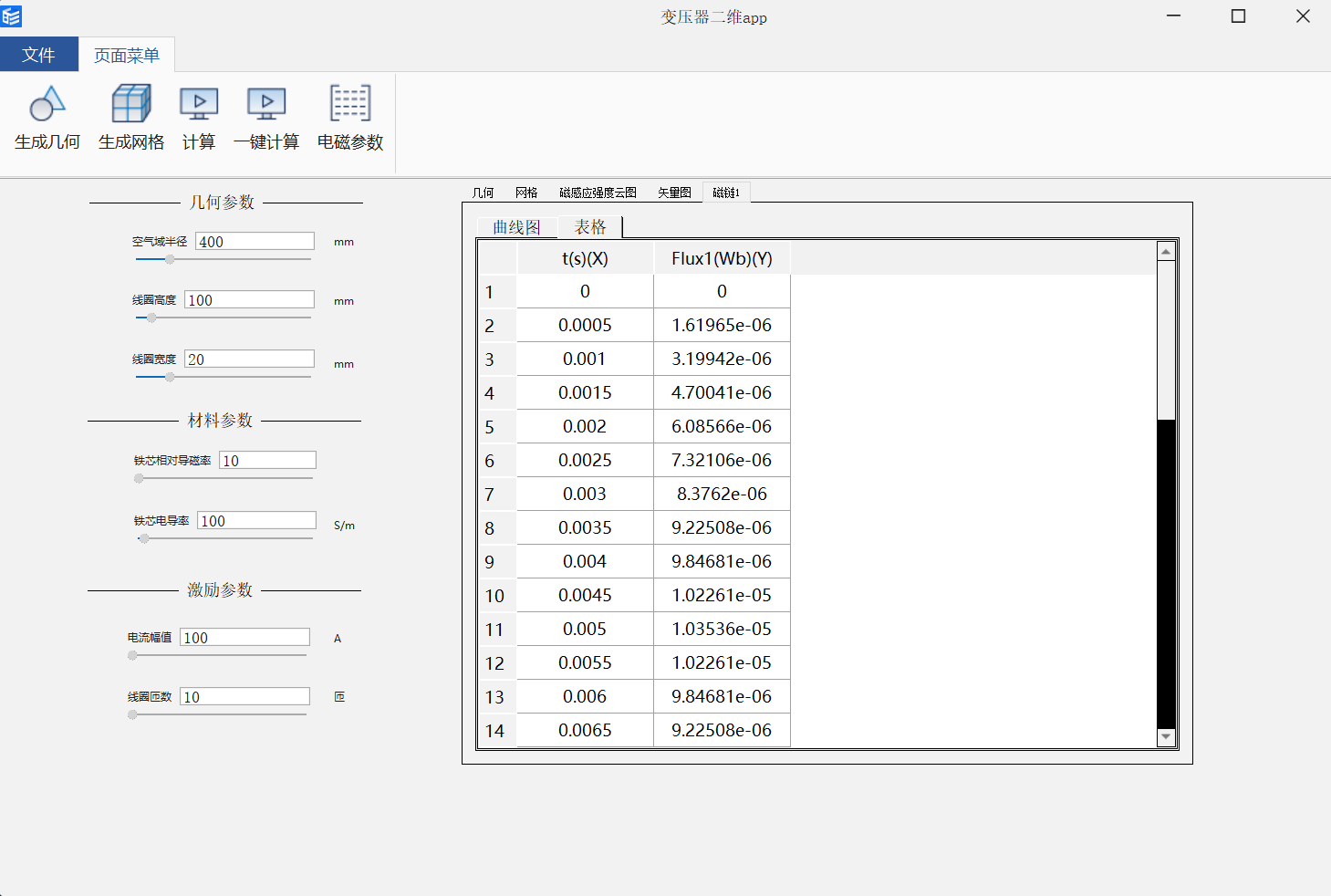Image resolution: width=1331 pixels, height=896 pixels.
Task: Click the cell with time 0.005
Action: [585, 630]
